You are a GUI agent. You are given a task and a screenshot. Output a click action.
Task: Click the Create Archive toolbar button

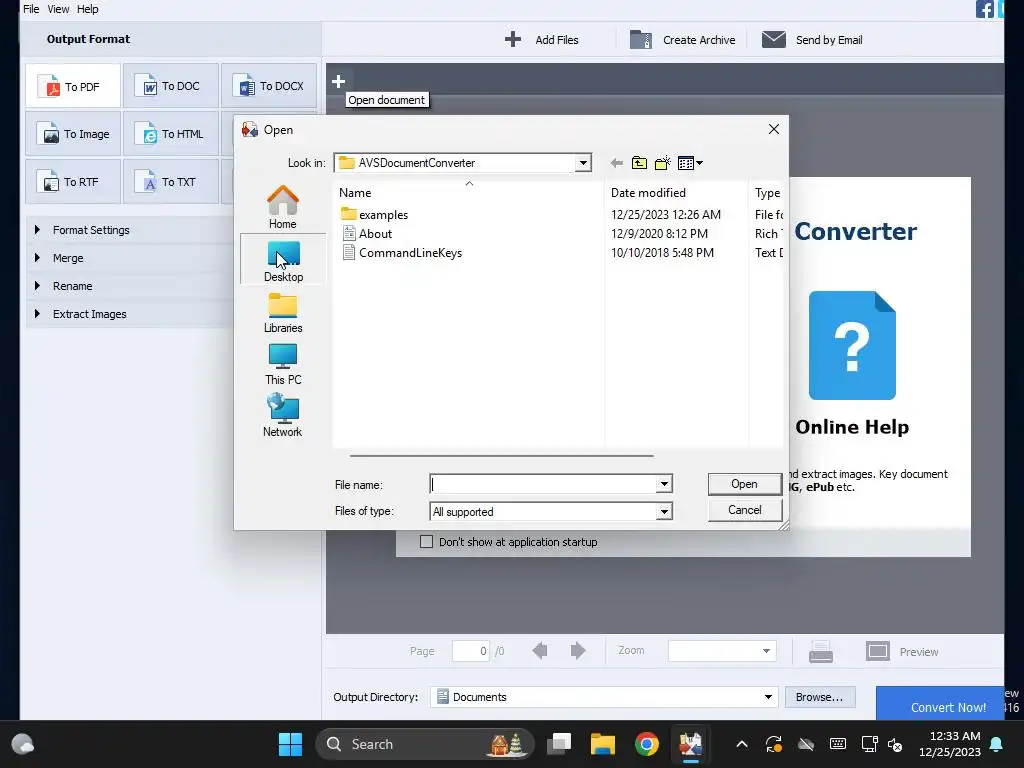tap(682, 40)
